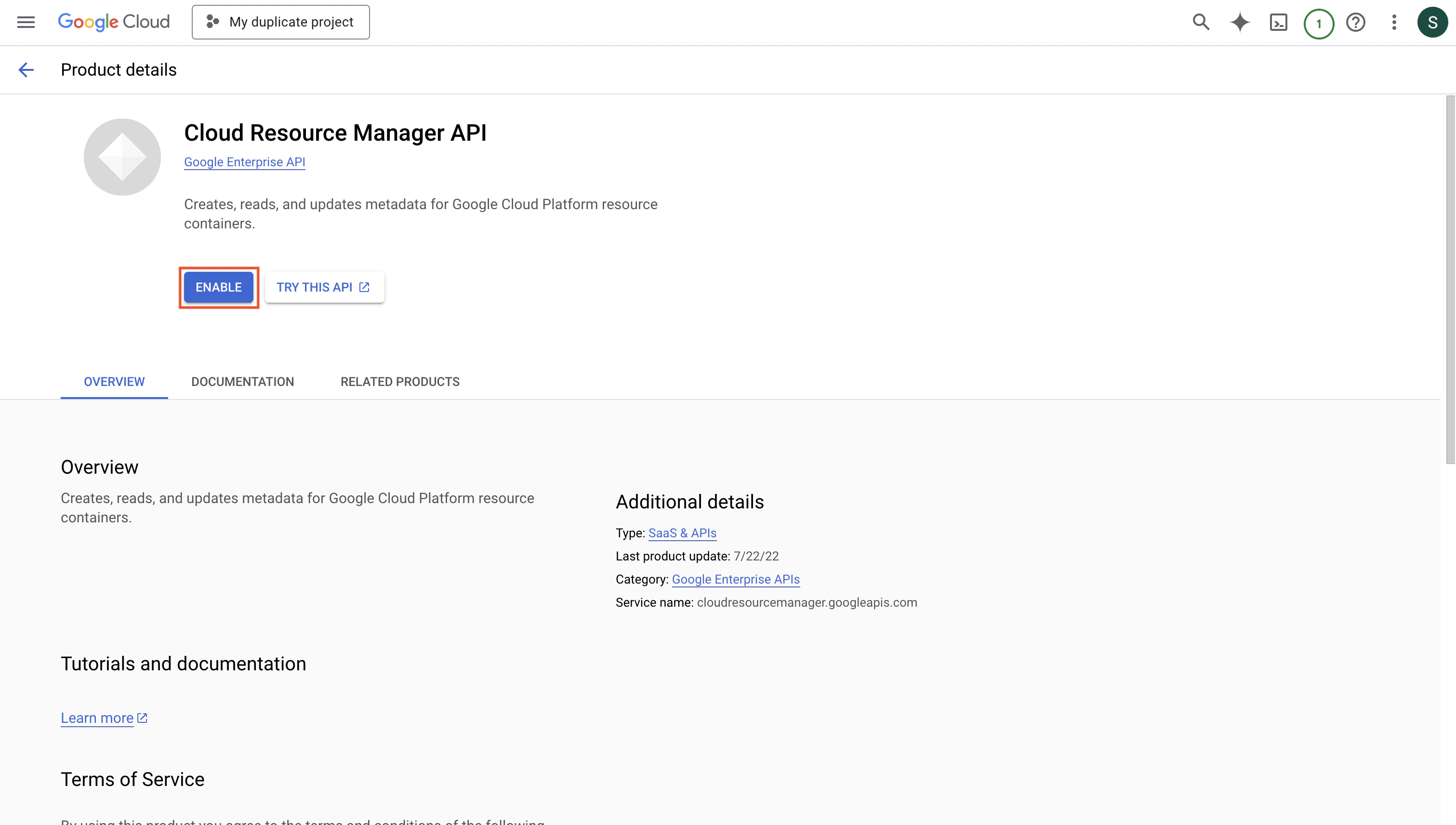
Task: Click the 'Terms of Service' heading
Action: [x=132, y=780]
